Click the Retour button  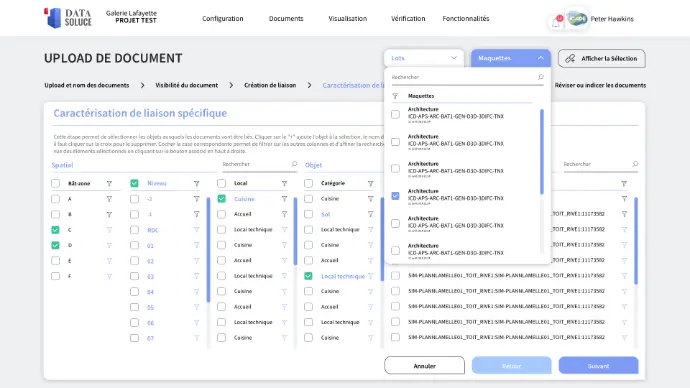pos(511,366)
